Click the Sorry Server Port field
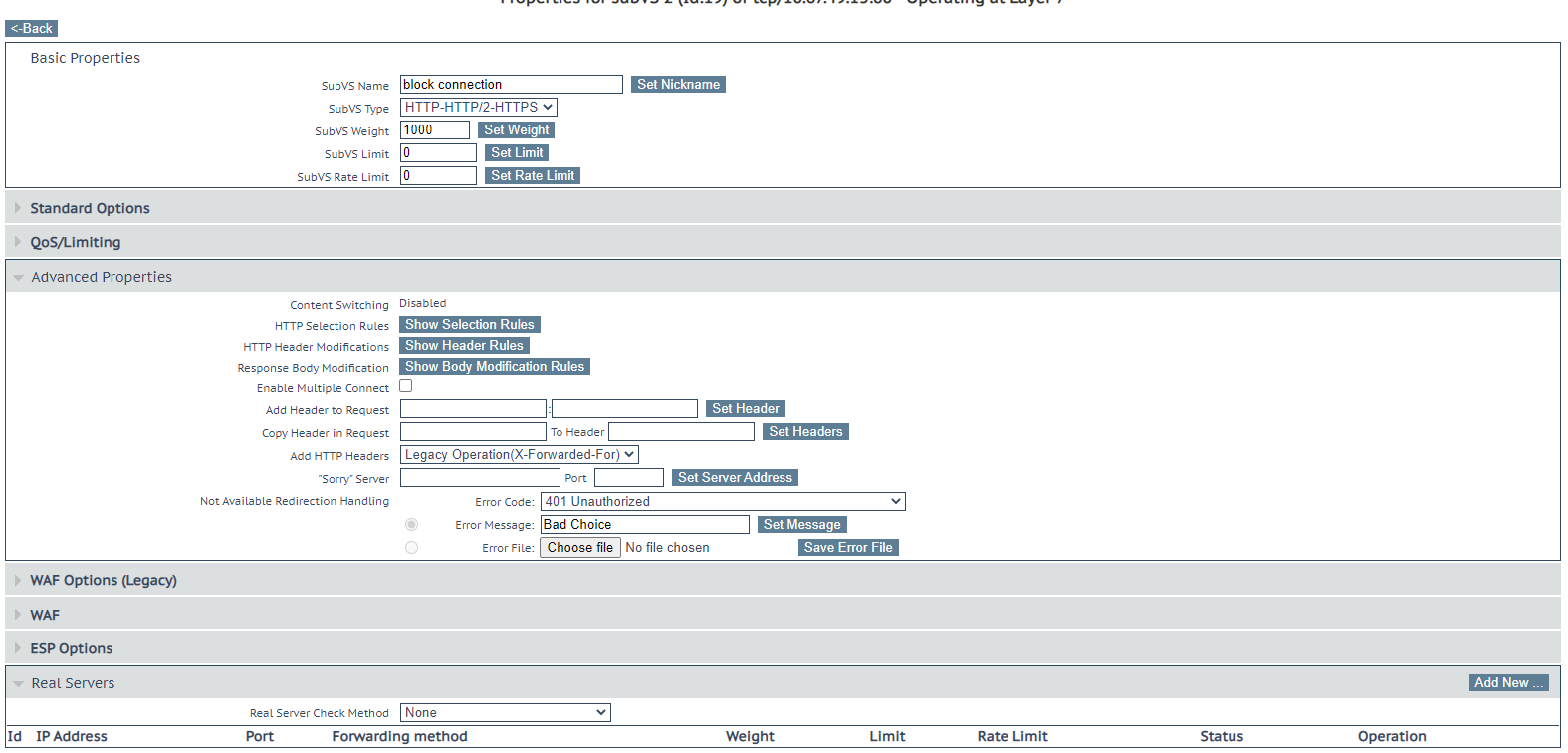1568x753 pixels. (629, 478)
